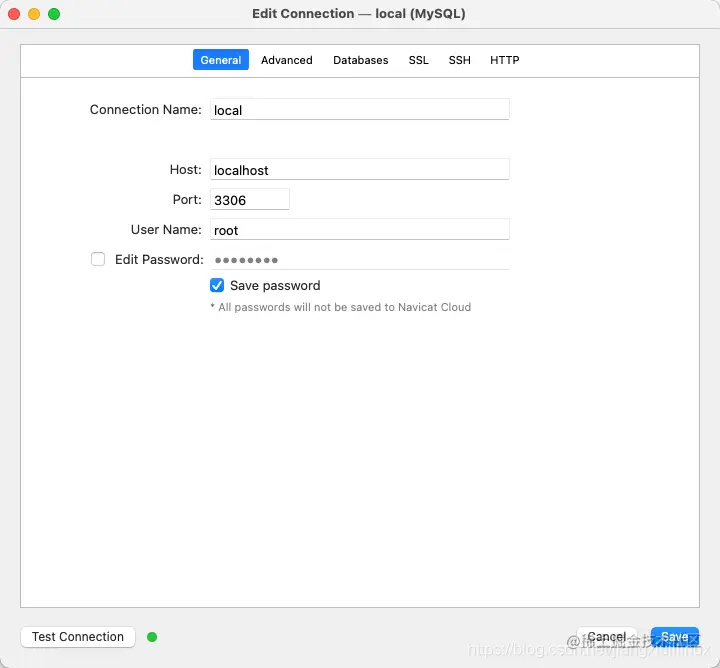720x668 pixels.
Task: Click the masked password field
Action: pyautogui.click(x=360, y=260)
